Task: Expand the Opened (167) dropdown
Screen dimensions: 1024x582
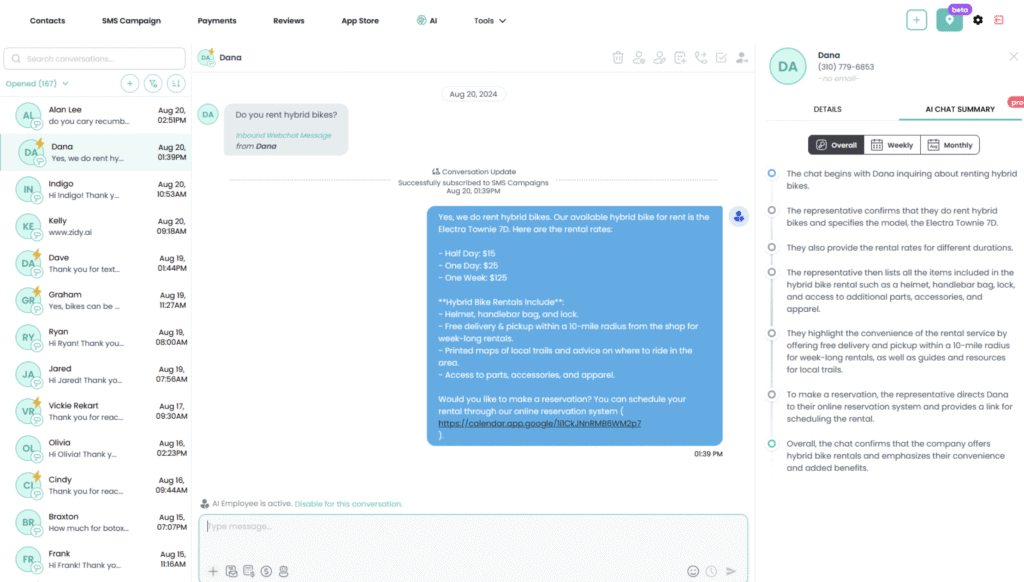Action: pyautogui.click(x=37, y=84)
